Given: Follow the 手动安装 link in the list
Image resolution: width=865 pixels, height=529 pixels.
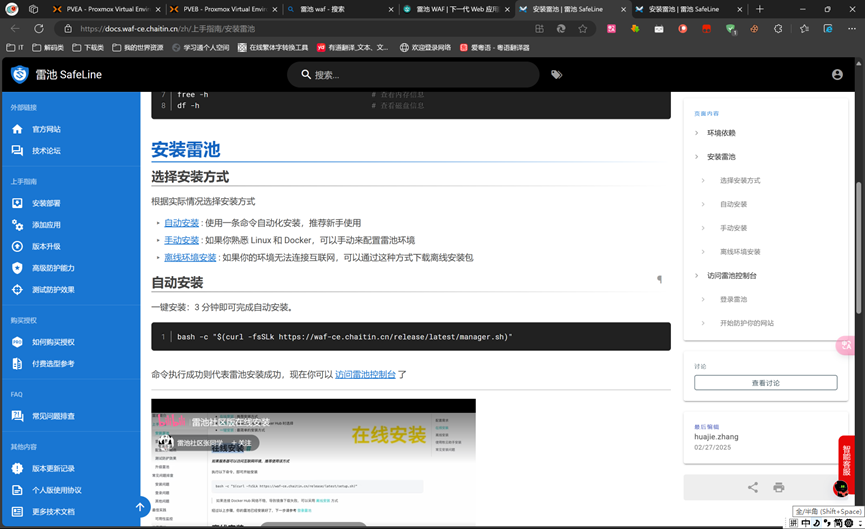Looking at the screenshot, I should click(181, 240).
